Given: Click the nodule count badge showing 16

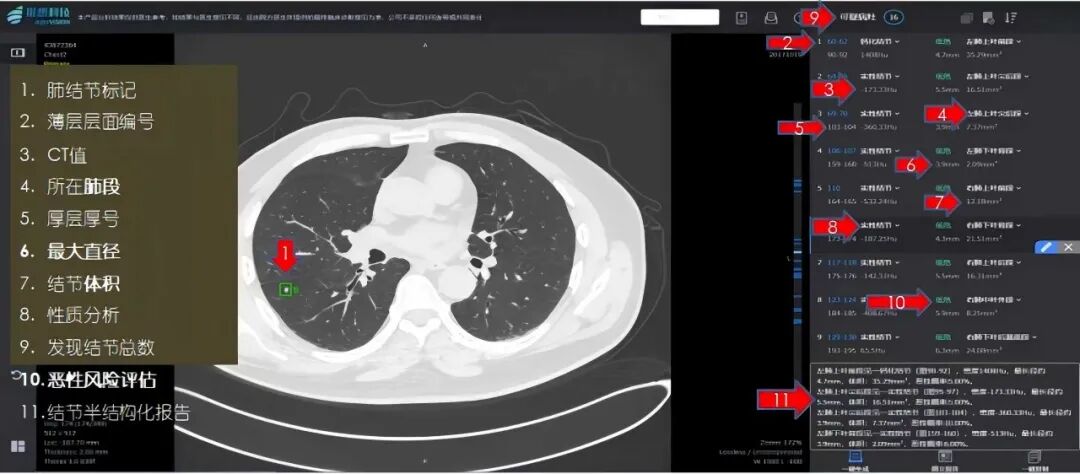Looking at the screenshot, I should point(893,17).
